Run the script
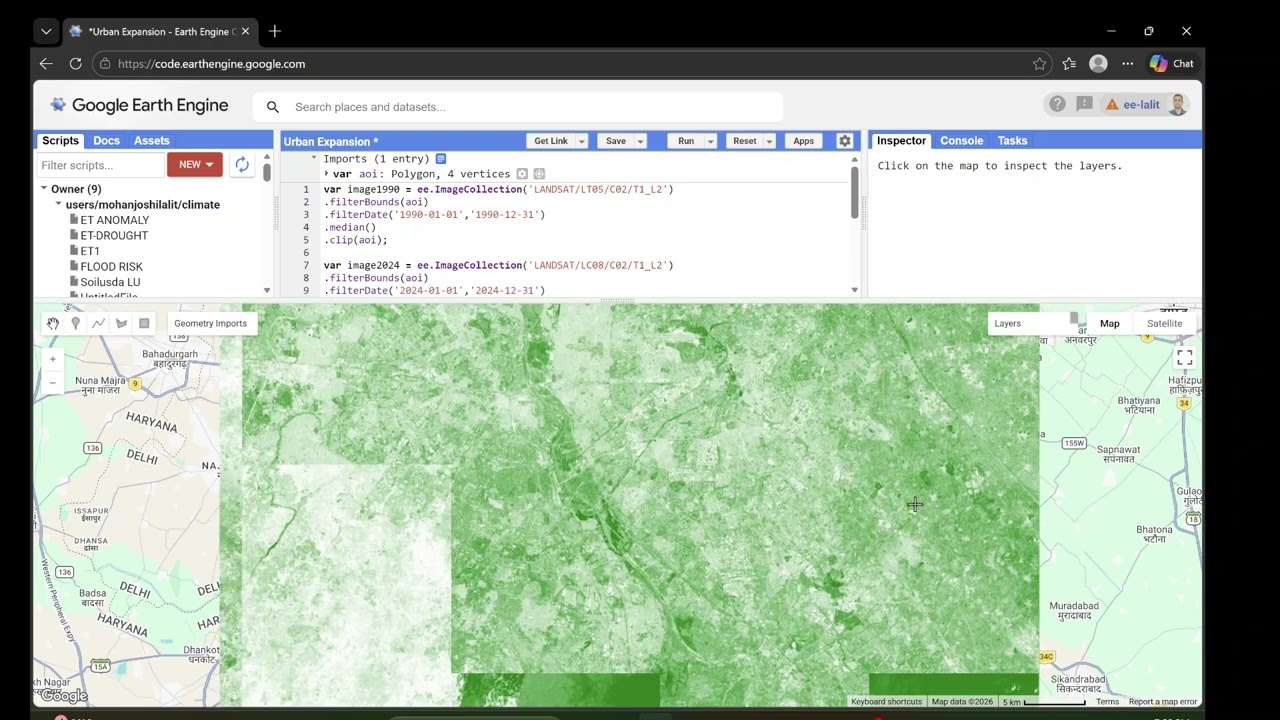This screenshot has width=1280, height=720. pyautogui.click(x=686, y=141)
